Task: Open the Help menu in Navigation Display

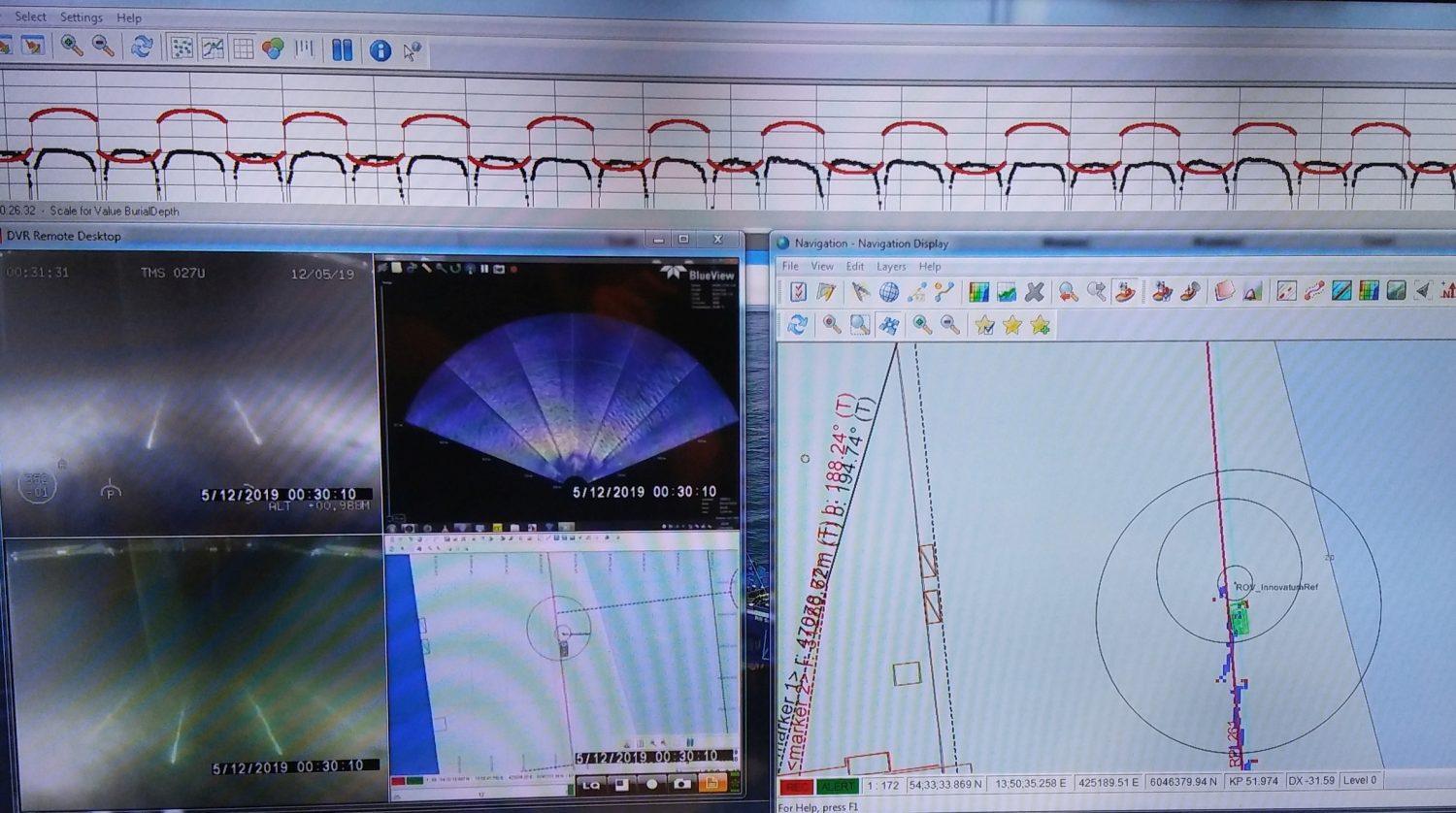Action: point(930,266)
